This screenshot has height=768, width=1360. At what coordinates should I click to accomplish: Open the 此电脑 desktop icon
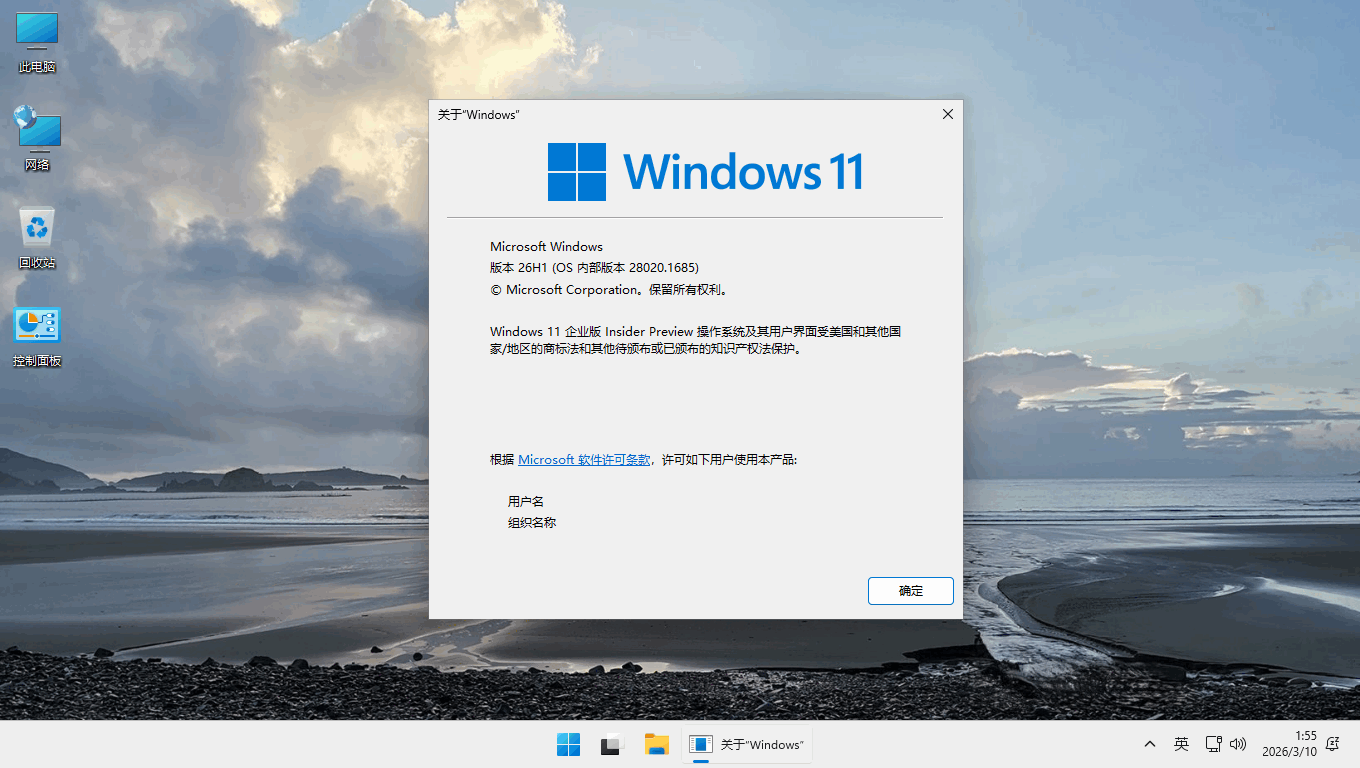(x=37, y=43)
